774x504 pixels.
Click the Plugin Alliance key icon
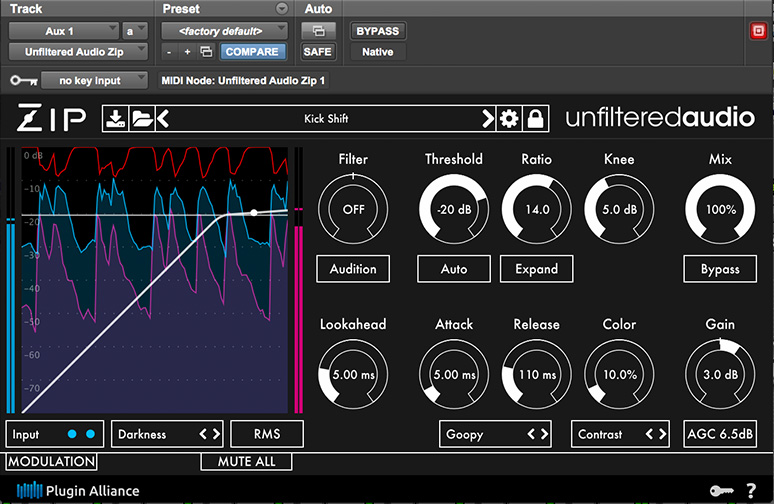pos(720,490)
